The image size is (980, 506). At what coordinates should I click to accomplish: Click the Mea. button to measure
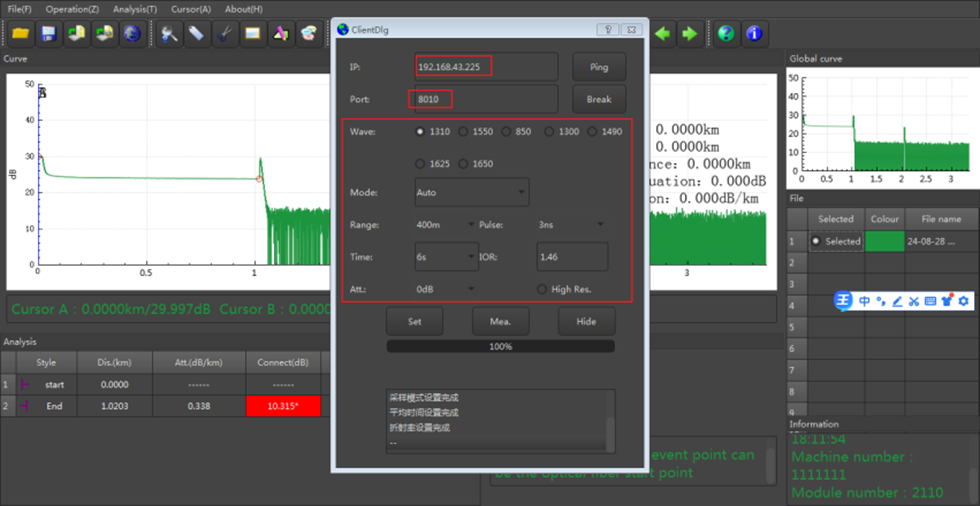point(500,322)
